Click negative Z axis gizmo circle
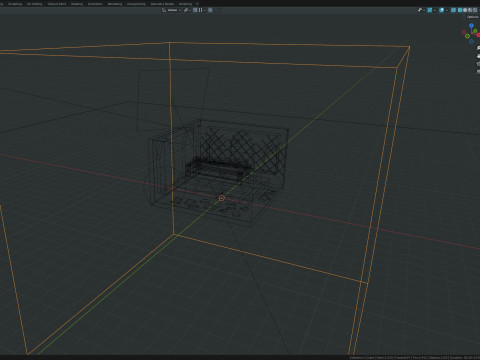The image size is (480, 360). [471, 41]
